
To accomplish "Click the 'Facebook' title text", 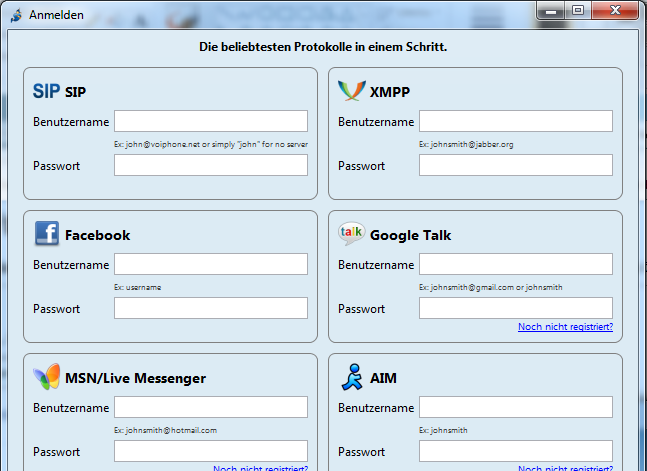I will pyautogui.click(x=97, y=235).
